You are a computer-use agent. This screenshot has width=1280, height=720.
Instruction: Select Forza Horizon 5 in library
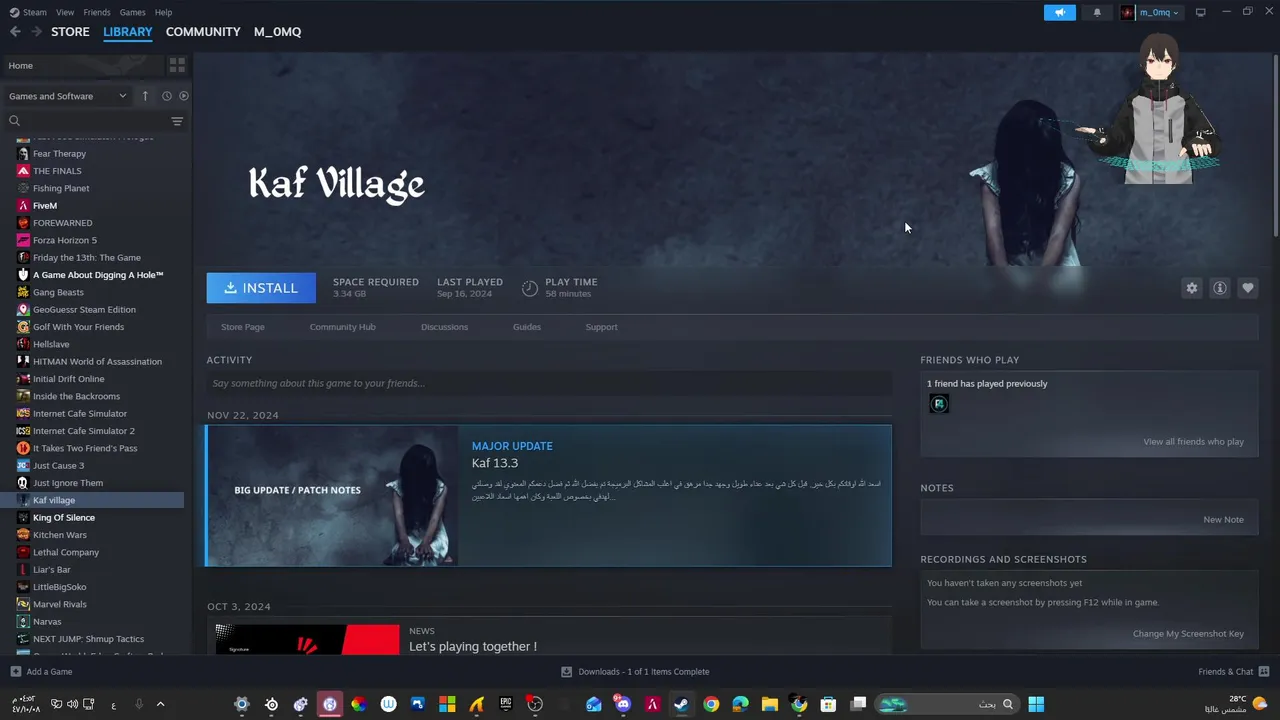(x=65, y=240)
